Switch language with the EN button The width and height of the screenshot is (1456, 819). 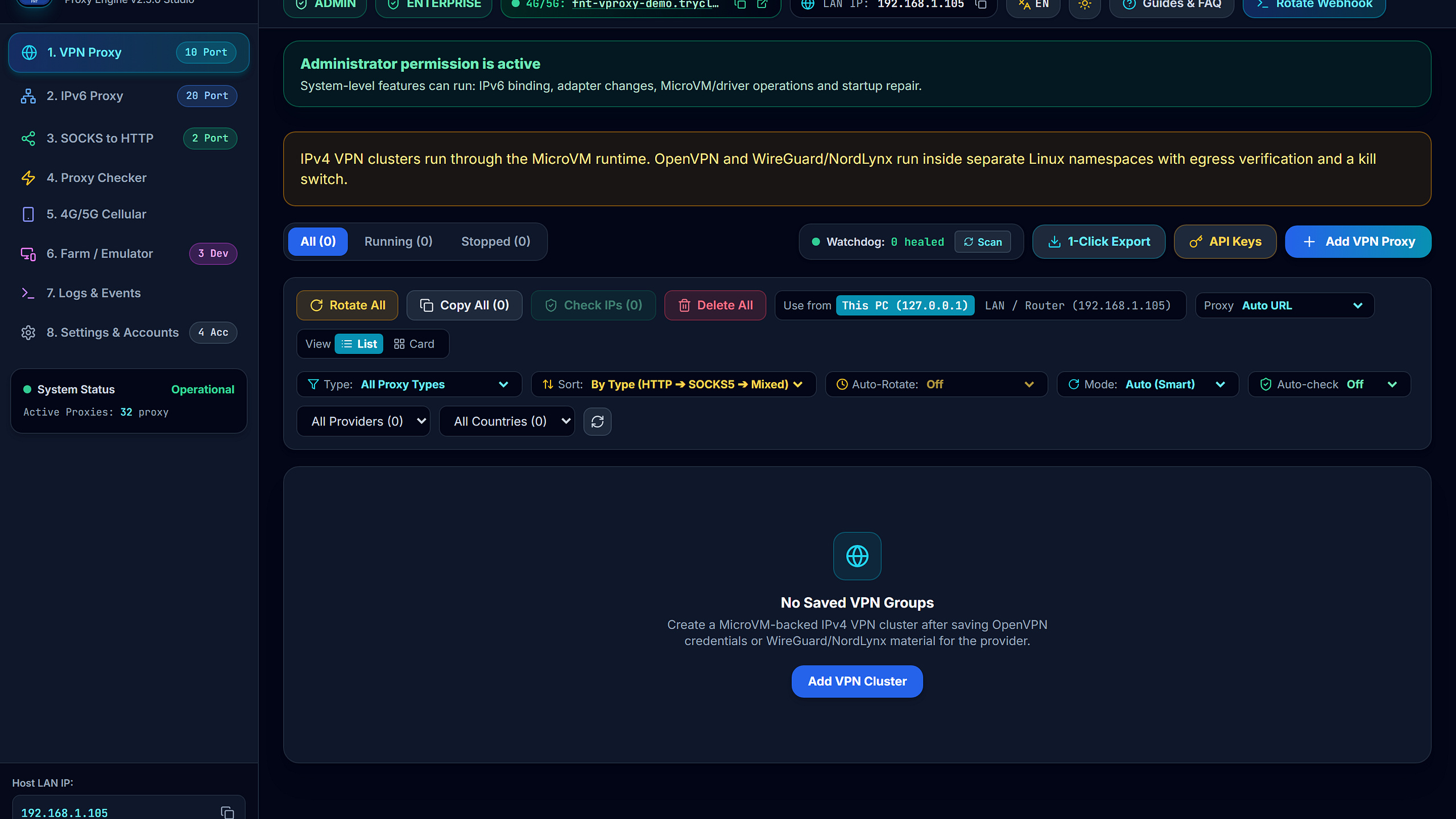[1033, 5]
